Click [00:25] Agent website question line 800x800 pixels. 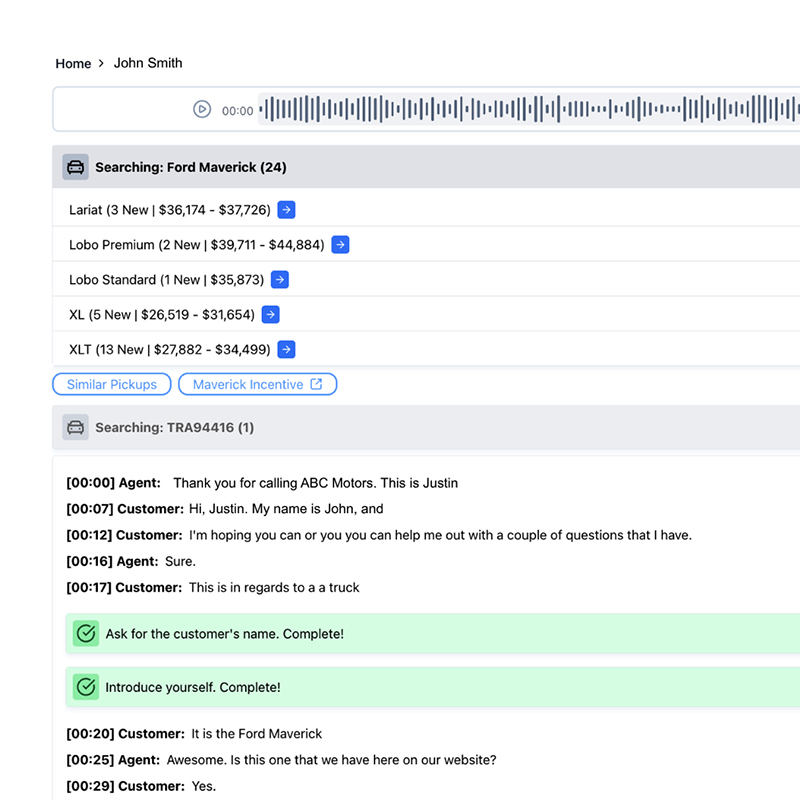pyautogui.click(x=282, y=760)
